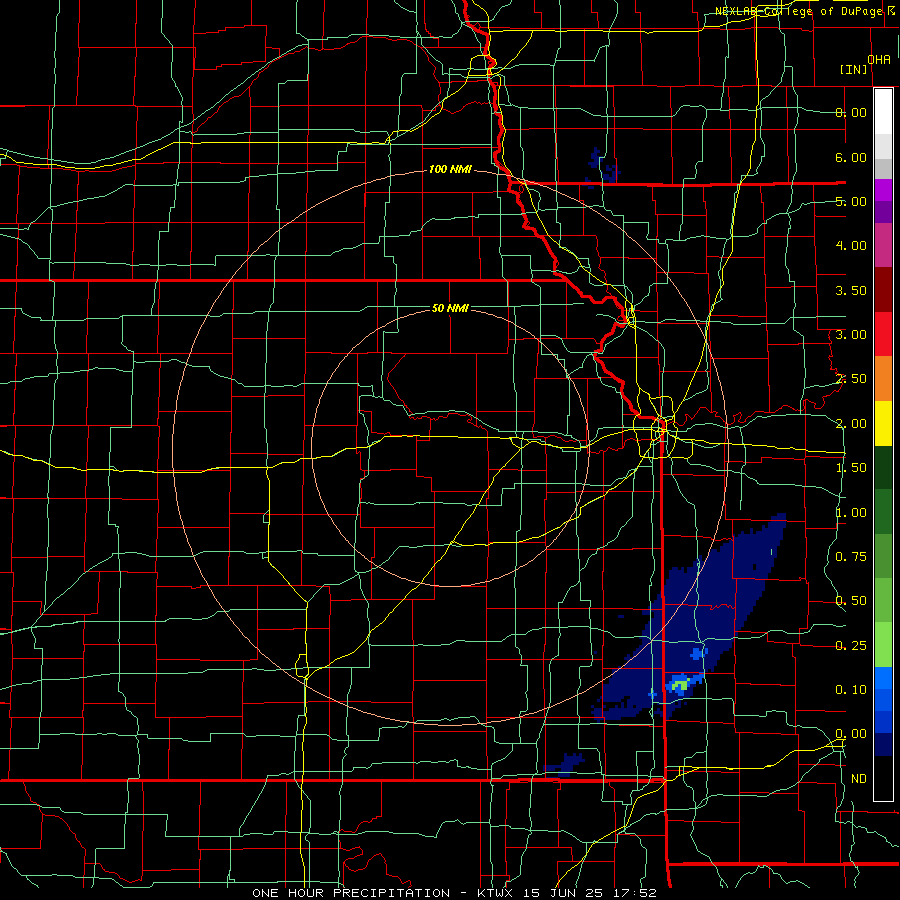Click the ND legend label
The image size is (900, 900).
(859, 779)
